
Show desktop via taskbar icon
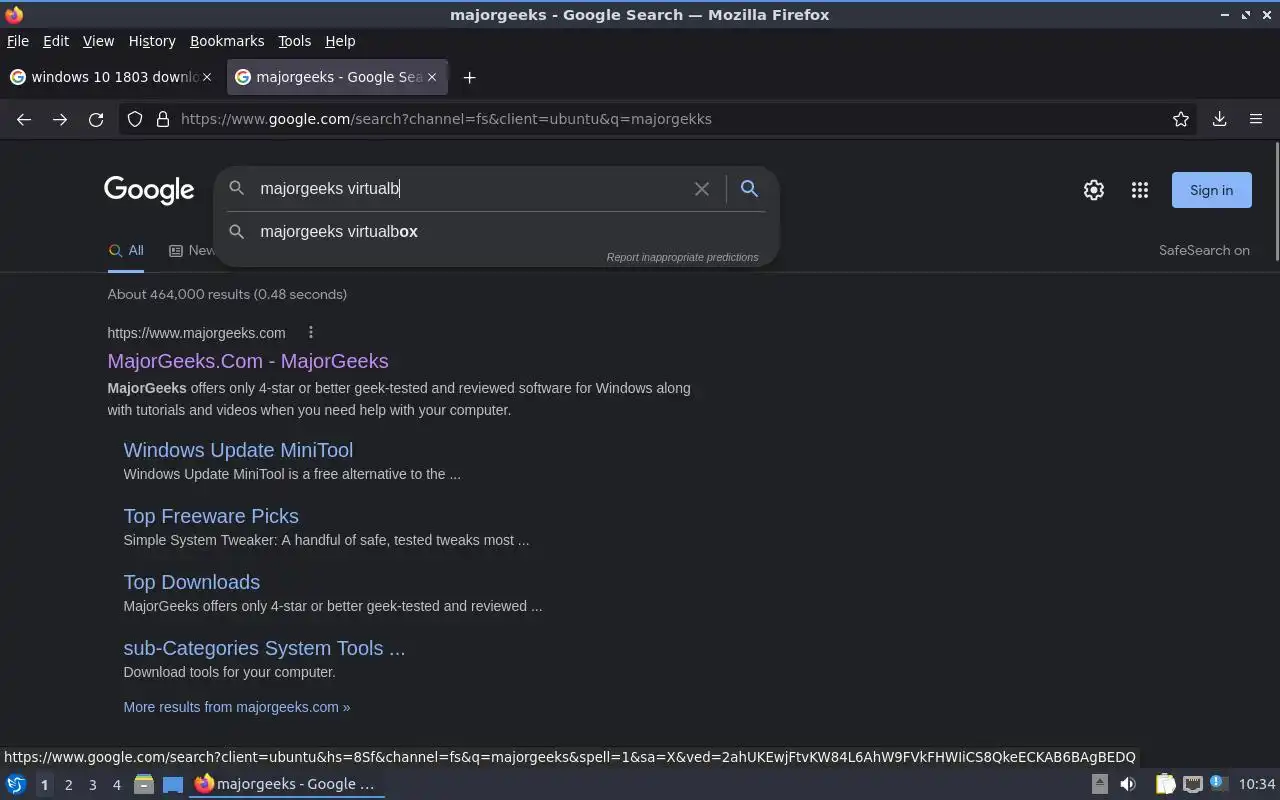[x=173, y=784]
